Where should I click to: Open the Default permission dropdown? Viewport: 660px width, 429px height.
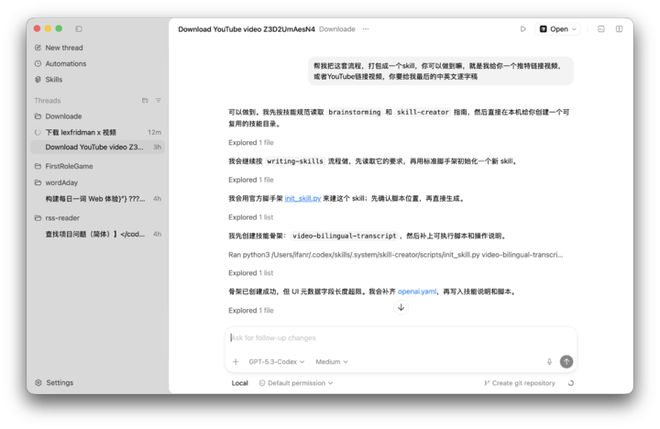(296, 383)
